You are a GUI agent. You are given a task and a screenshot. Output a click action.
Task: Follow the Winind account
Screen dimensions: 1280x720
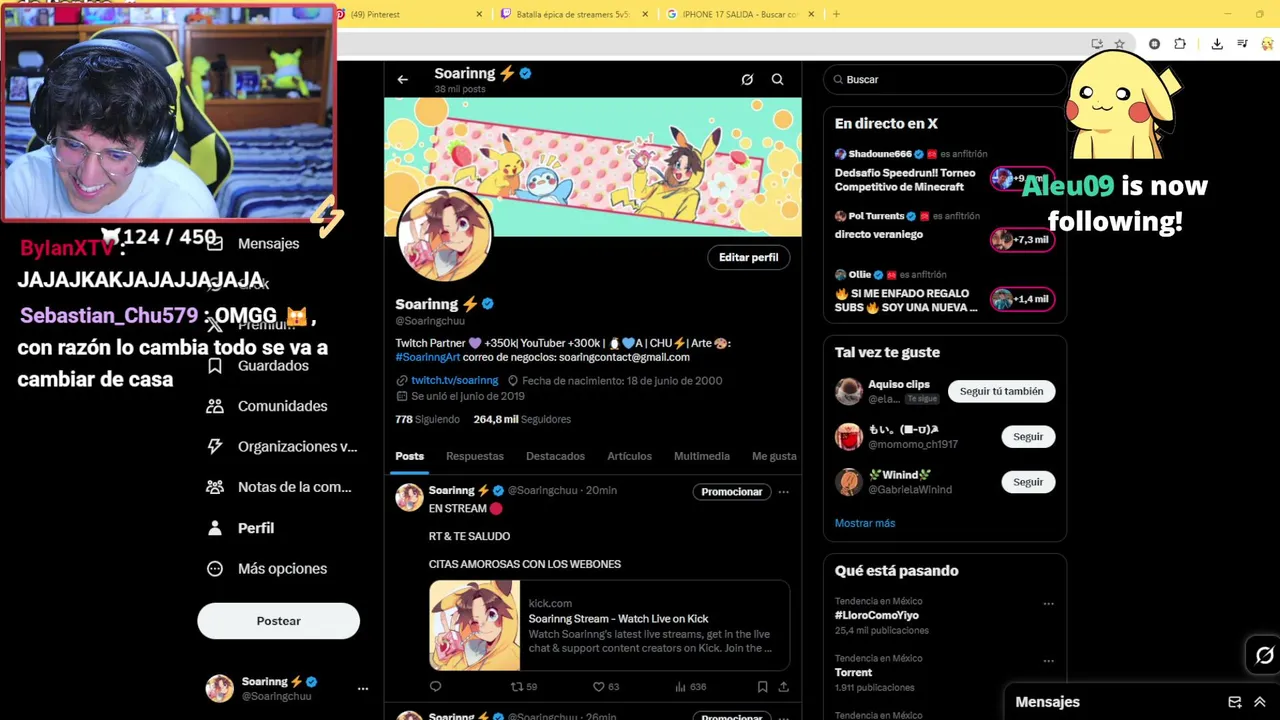1028,482
